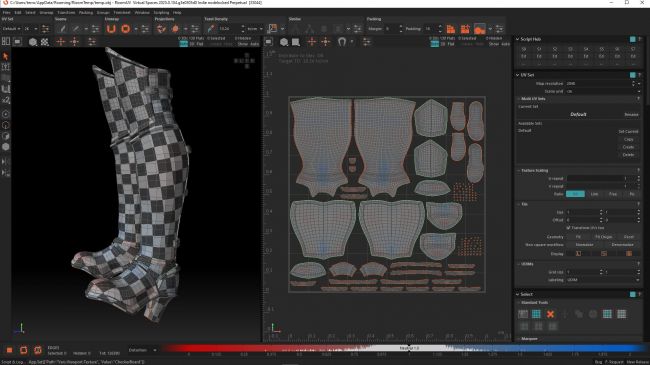Click the 3D view first gizmo cross icon
The width and height of the screenshot is (650, 365).
click(61, 41)
